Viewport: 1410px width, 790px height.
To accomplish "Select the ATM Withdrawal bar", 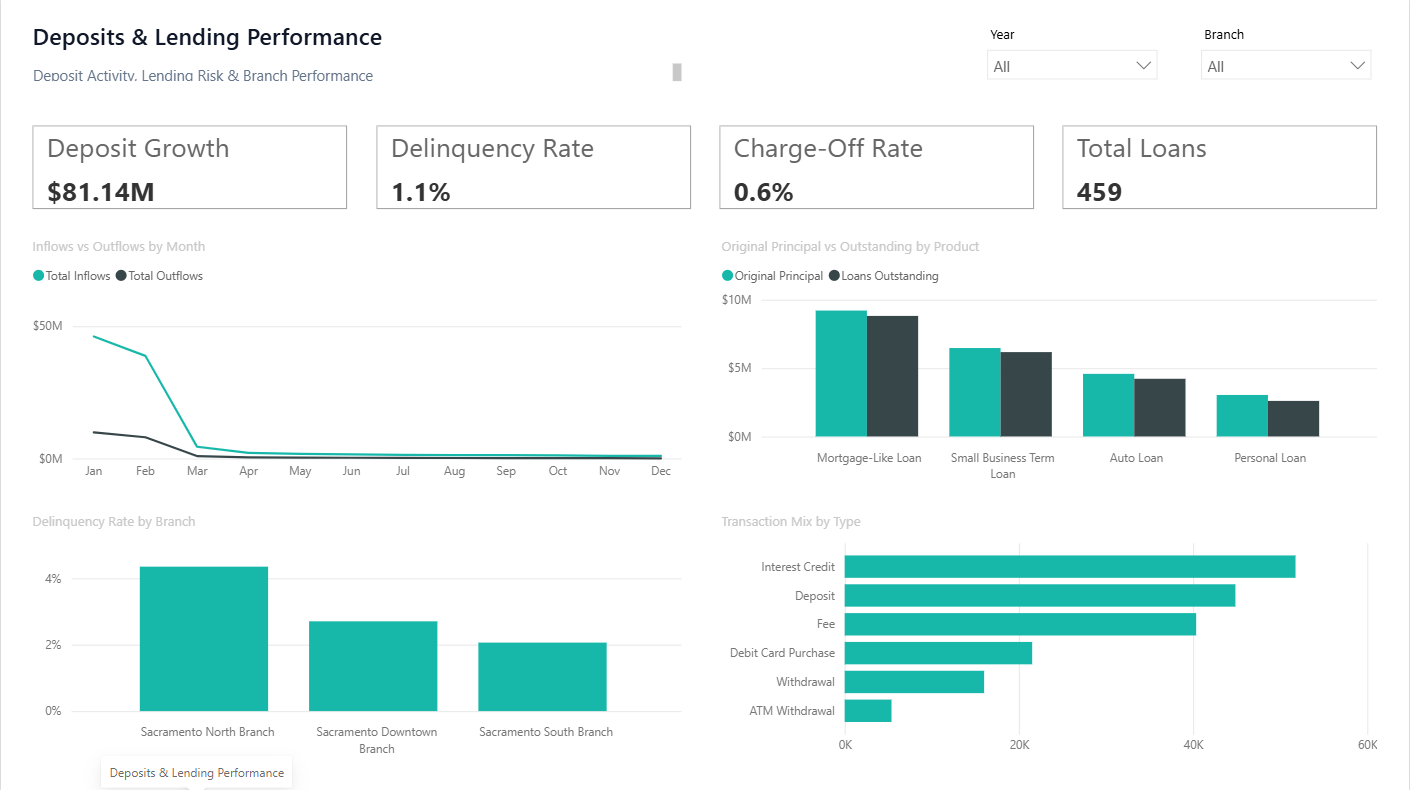I will 868,711.
